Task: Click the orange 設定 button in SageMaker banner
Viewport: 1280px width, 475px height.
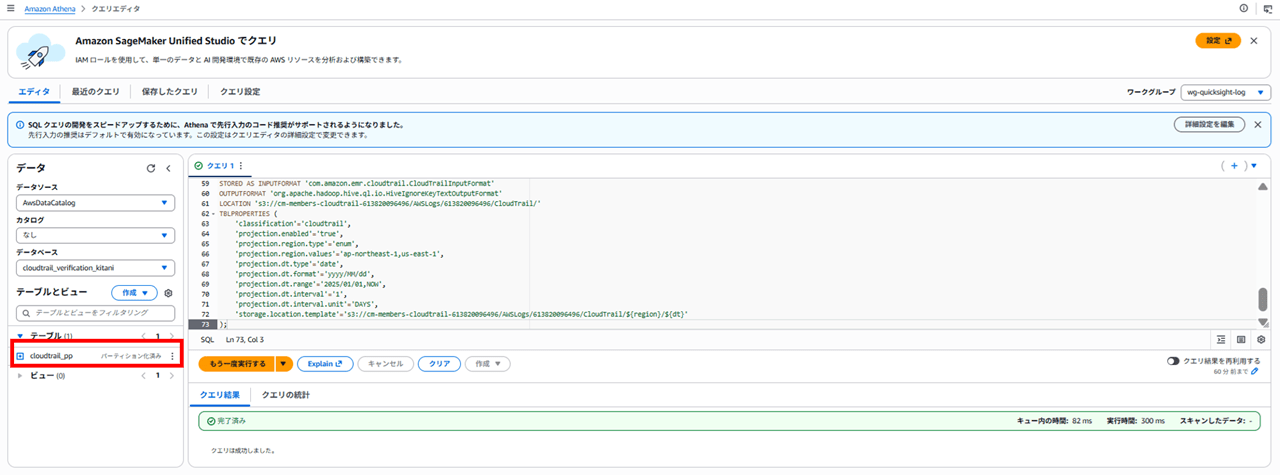Action: [x=1218, y=41]
